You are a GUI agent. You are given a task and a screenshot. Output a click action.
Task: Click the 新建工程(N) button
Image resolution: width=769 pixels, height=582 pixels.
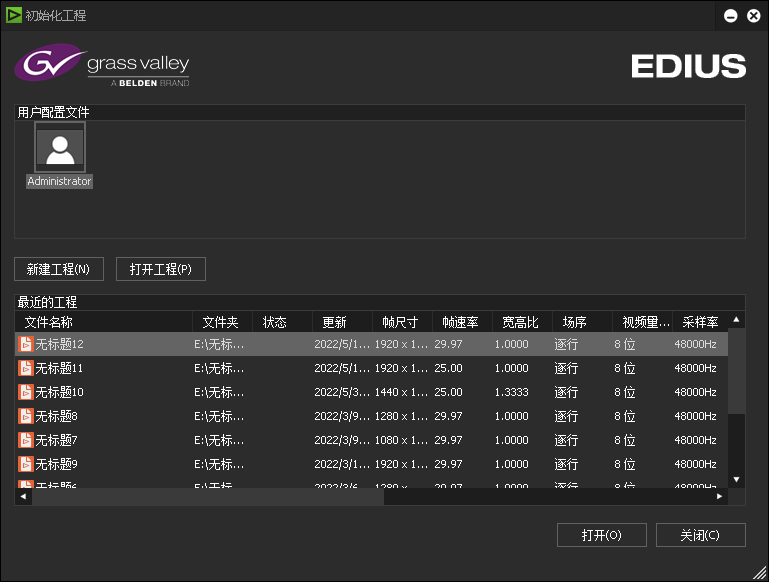(x=59, y=269)
